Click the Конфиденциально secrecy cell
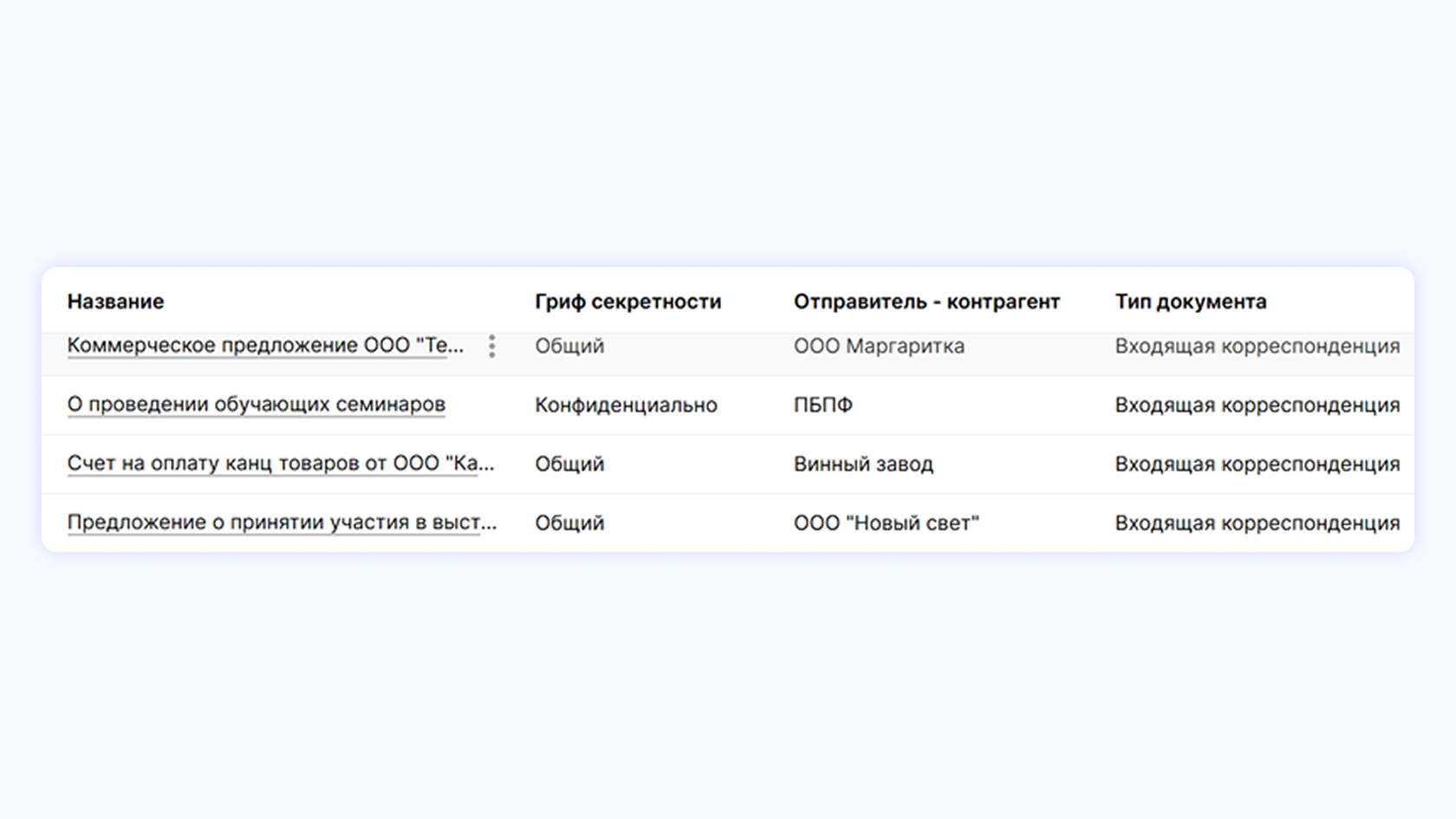The width and height of the screenshot is (1456, 819). click(x=626, y=405)
